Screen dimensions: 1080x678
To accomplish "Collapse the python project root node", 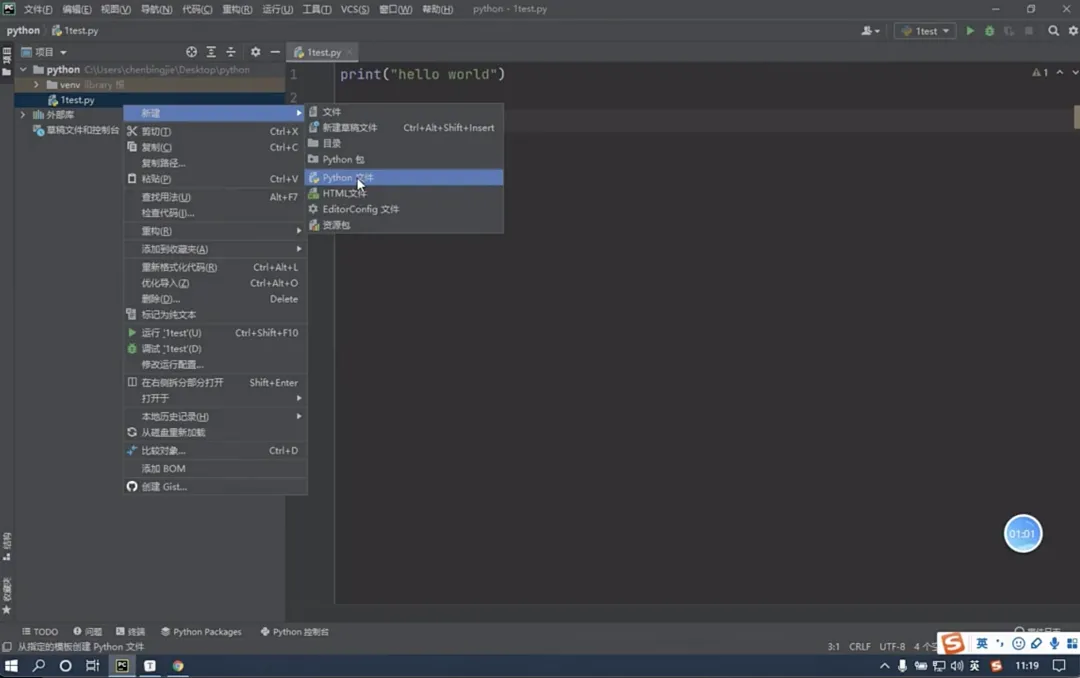I will [23, 70].
